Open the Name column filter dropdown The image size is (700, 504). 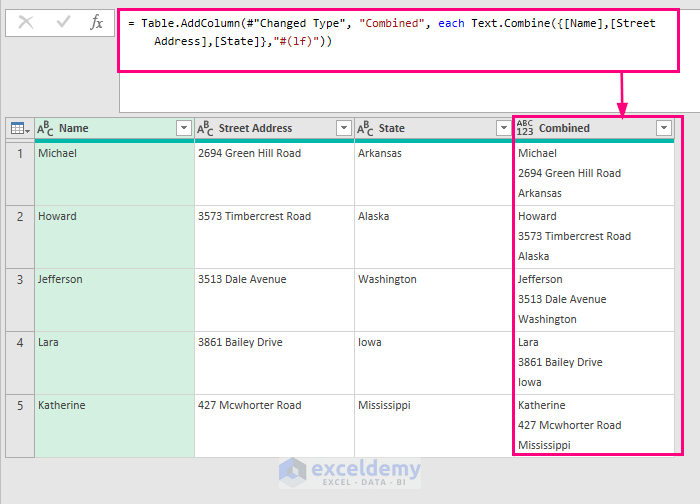[183, 128]
